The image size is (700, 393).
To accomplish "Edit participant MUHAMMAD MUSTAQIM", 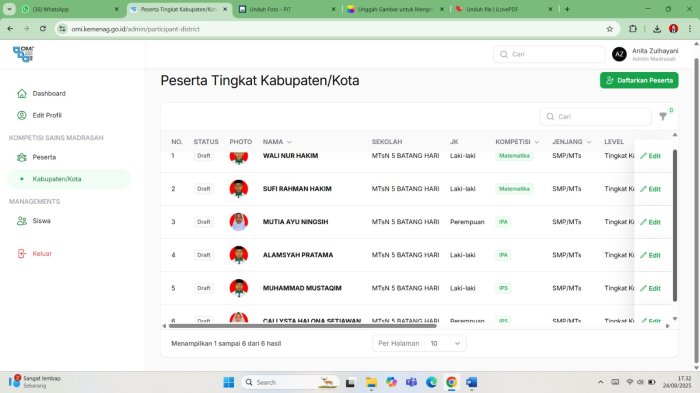I will click(650, 288).
